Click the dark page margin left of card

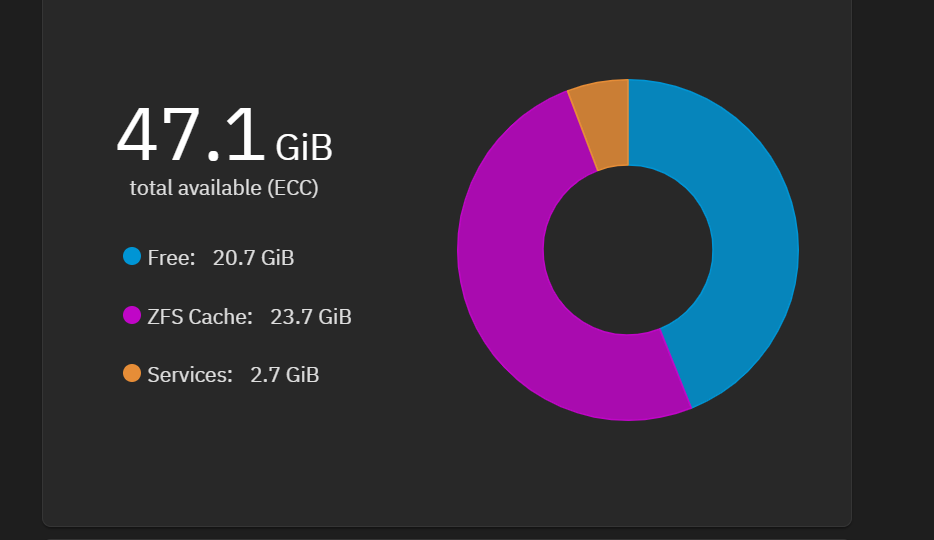click(x=21, y=268)
